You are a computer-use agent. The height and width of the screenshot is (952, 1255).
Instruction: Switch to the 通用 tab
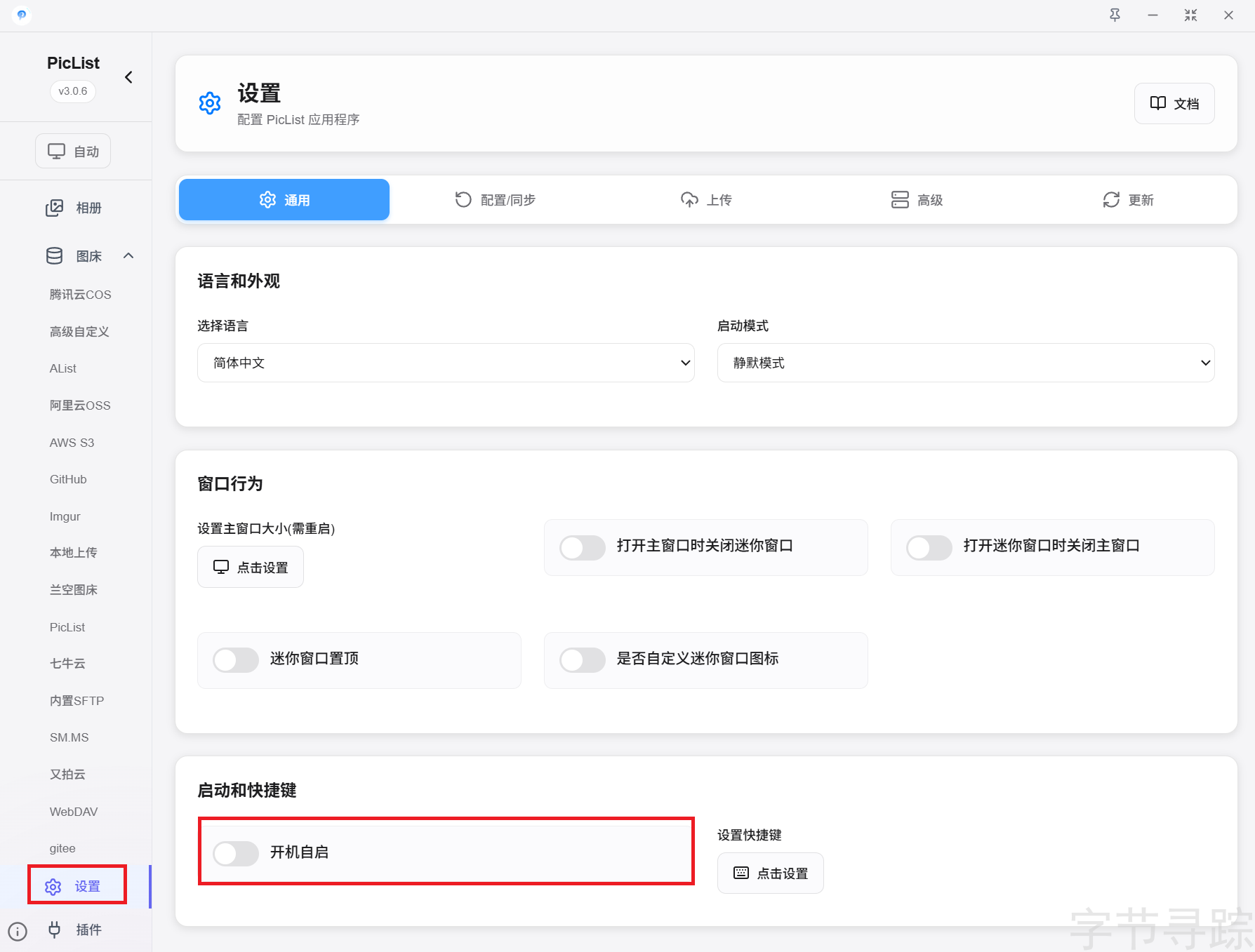(x=284, y=200)
